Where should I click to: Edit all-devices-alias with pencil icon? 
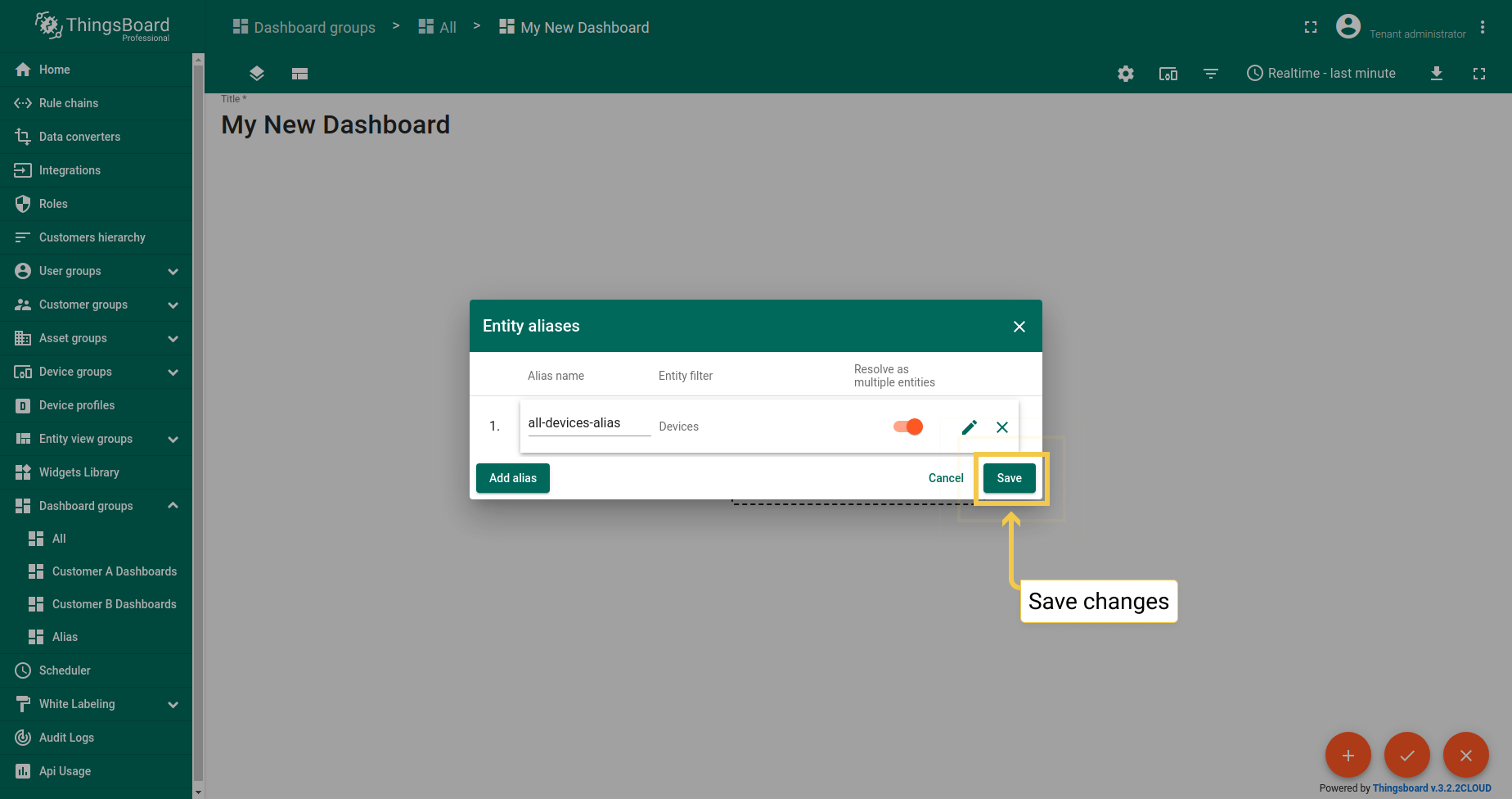(970, 427)
